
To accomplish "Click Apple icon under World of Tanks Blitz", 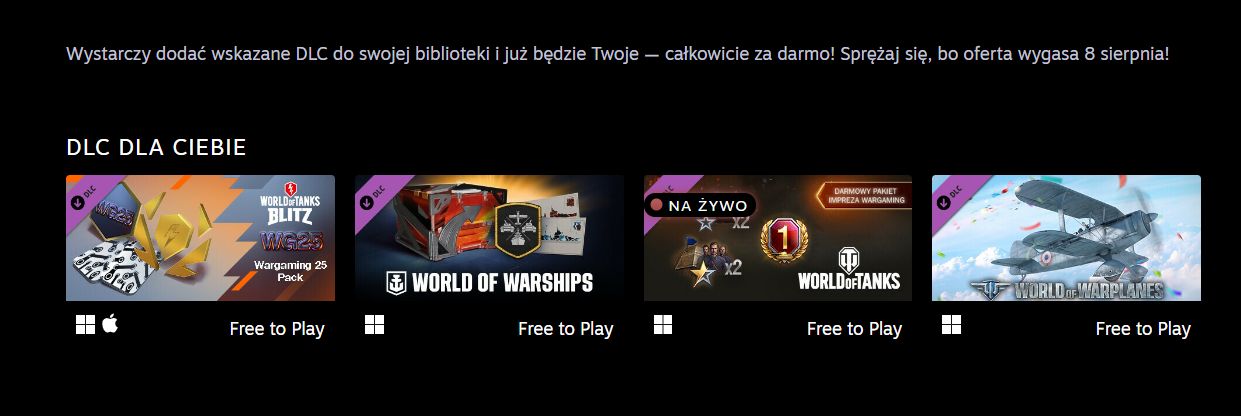I will tap(110, 324).
